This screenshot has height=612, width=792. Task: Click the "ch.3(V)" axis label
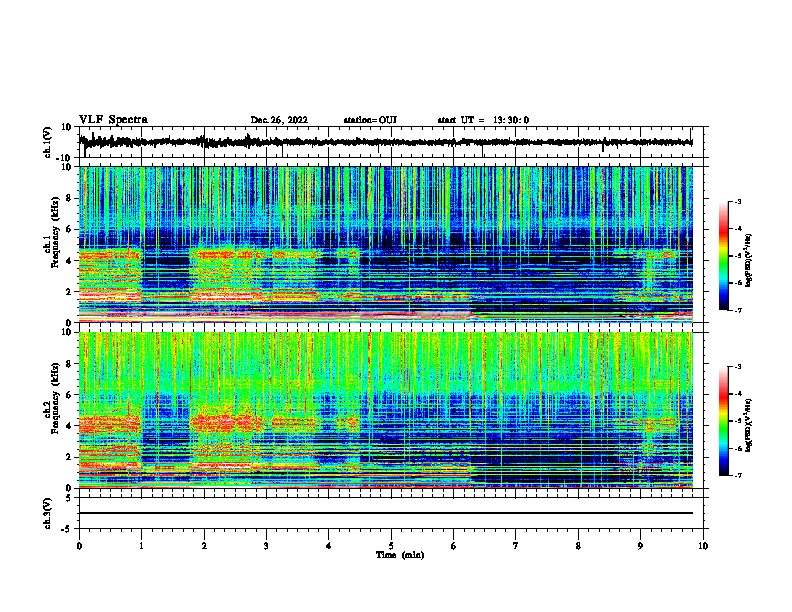48,513
